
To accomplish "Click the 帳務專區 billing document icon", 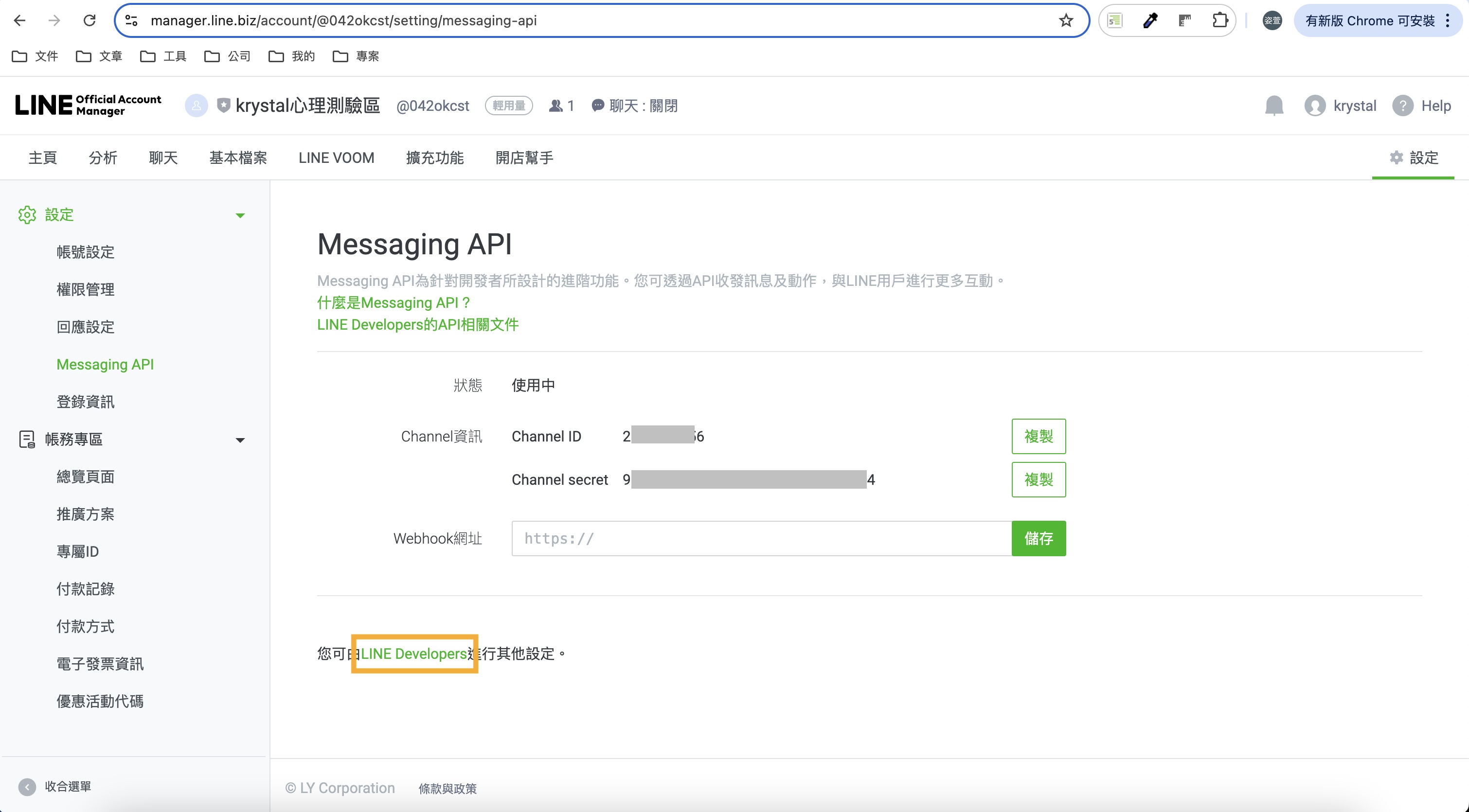I will [x=27, y=439].
